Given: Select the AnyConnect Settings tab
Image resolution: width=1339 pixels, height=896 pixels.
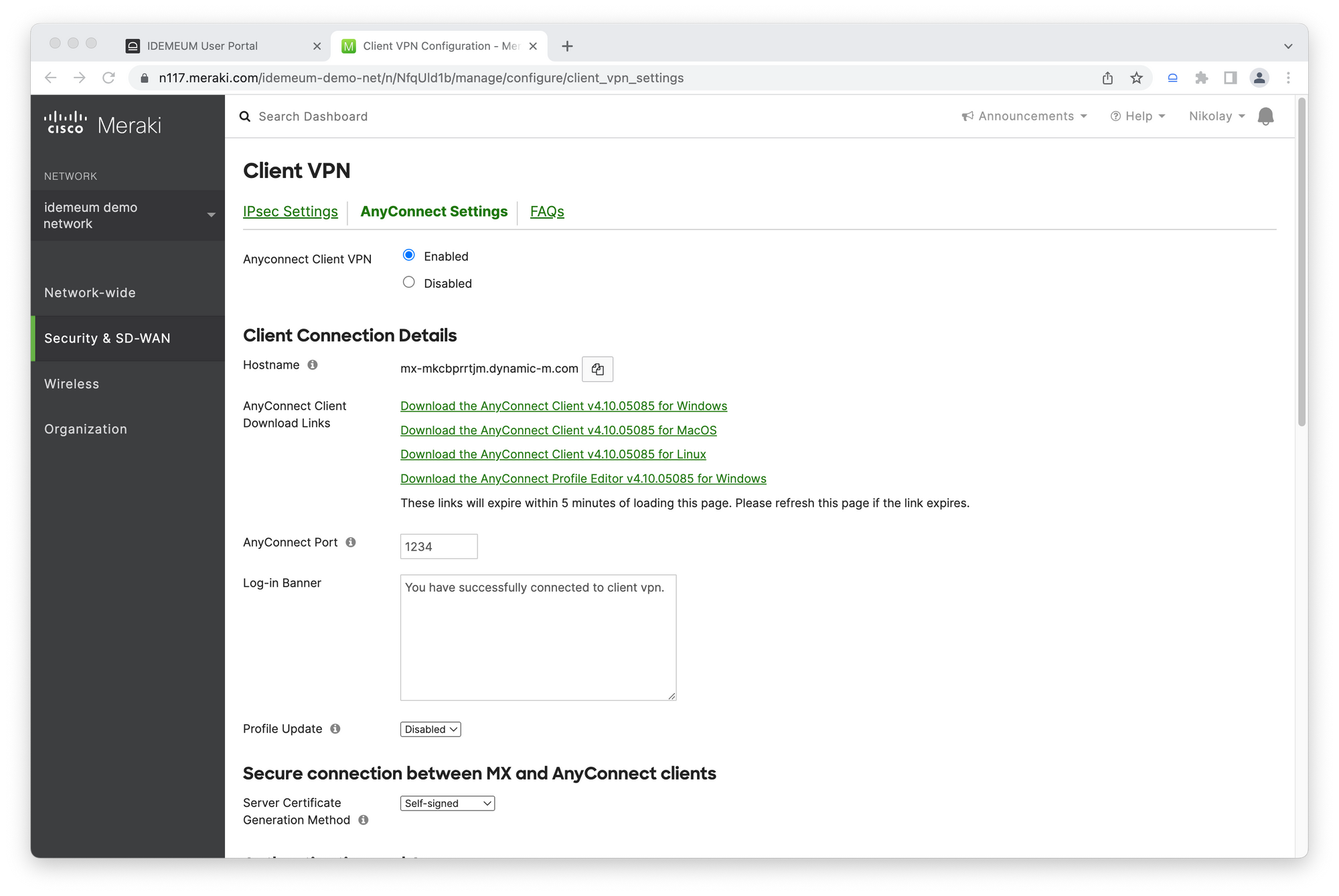Looking at the screenshot, I should [x=434, y=211].
